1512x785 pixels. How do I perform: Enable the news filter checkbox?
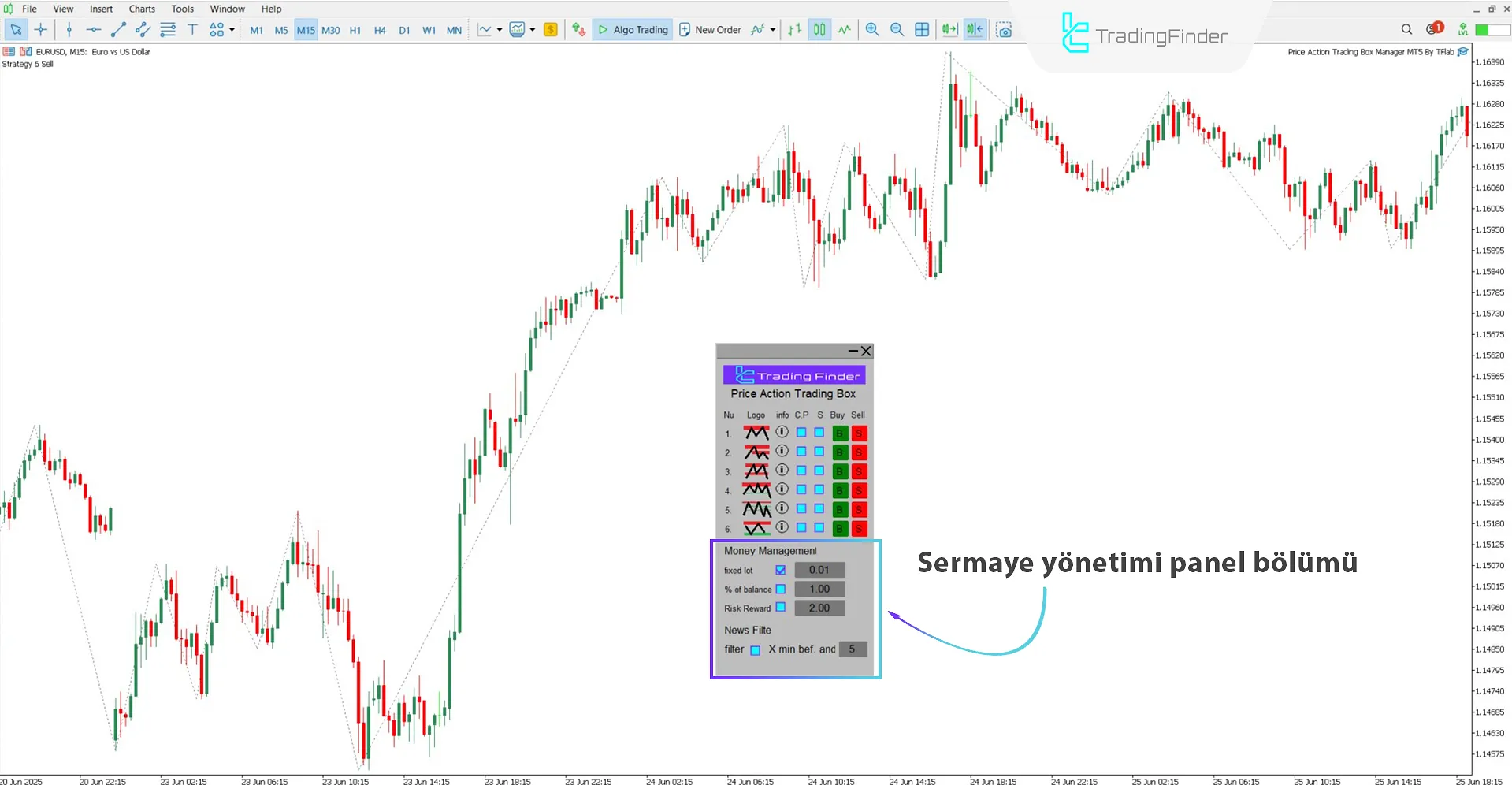click(756, 649)
